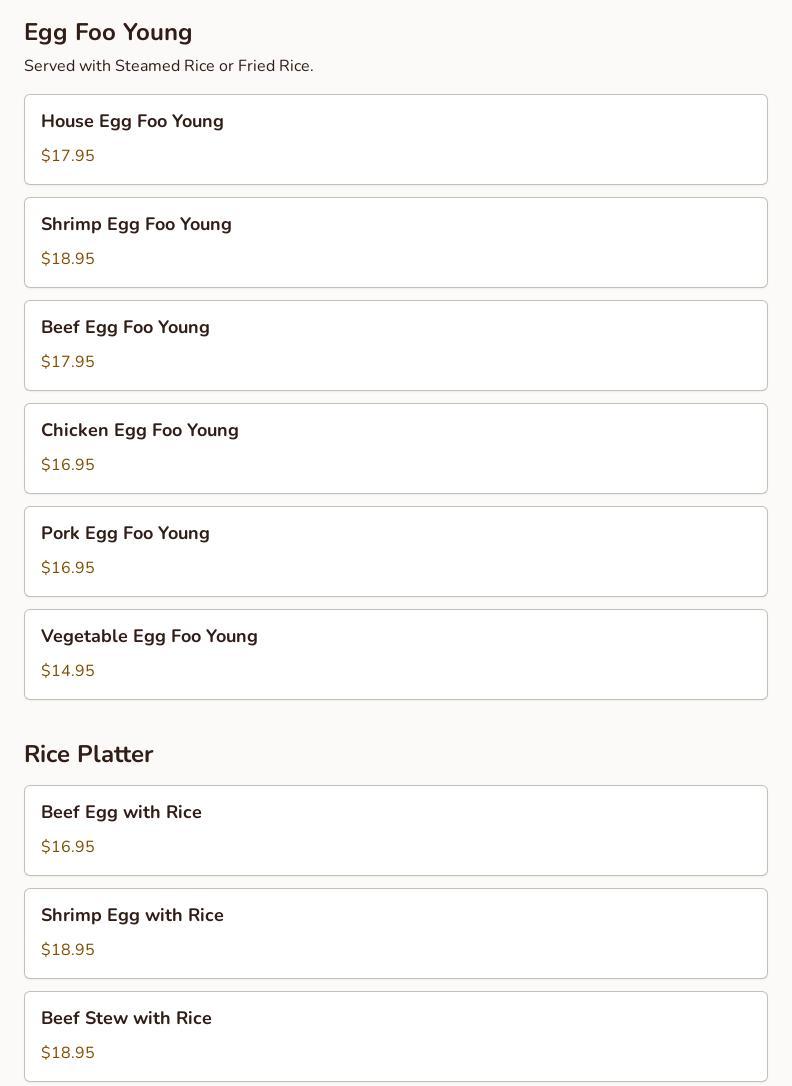This screenshot has width=792, height=1086.
Task: Click the Rice Platter section heading
Action: tap(88, 754)
